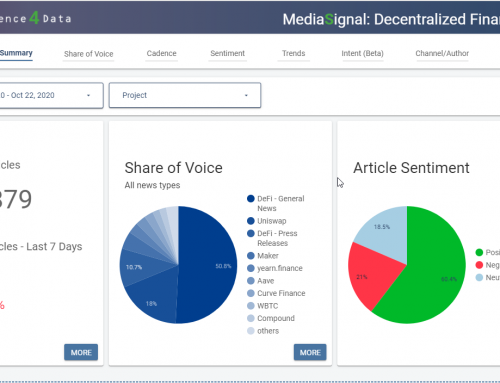The image size is (500, 383).
Task: Open the Cadence tab
Action: coord(162,53)
